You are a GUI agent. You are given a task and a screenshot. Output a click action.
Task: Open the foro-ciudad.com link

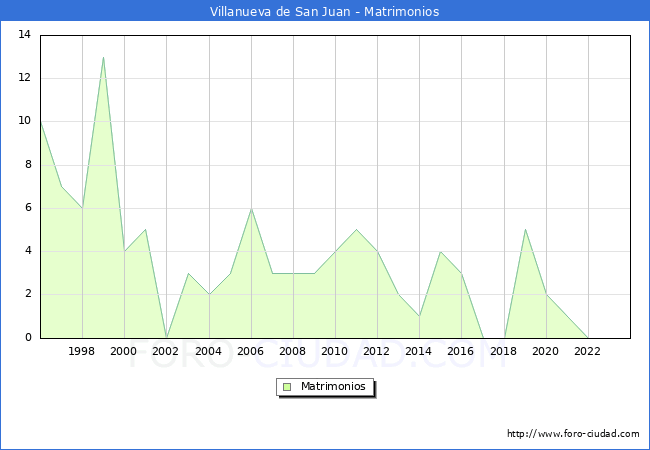coord(573,434)
